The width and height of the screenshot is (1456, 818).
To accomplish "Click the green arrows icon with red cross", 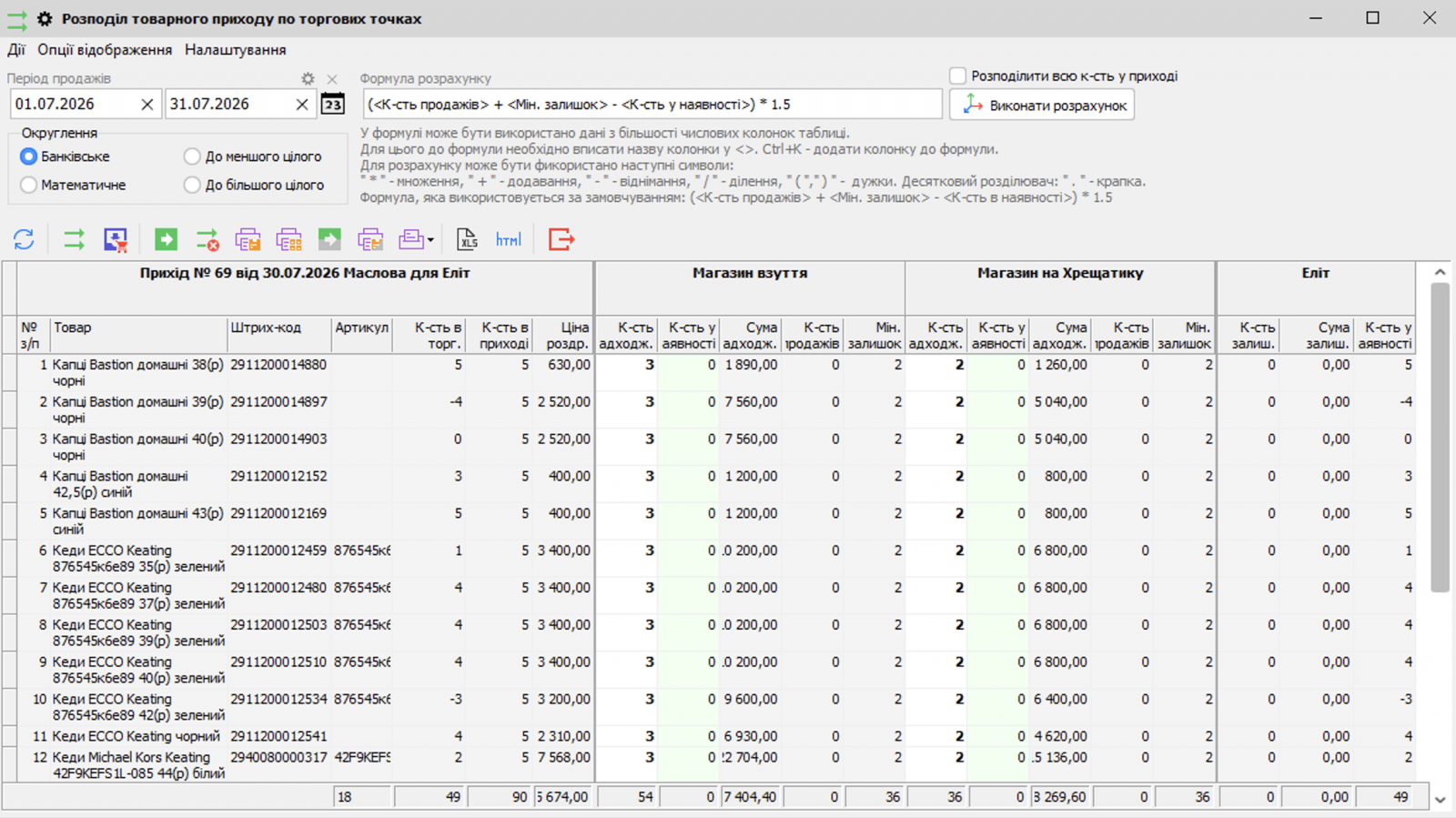I will 207,239.
